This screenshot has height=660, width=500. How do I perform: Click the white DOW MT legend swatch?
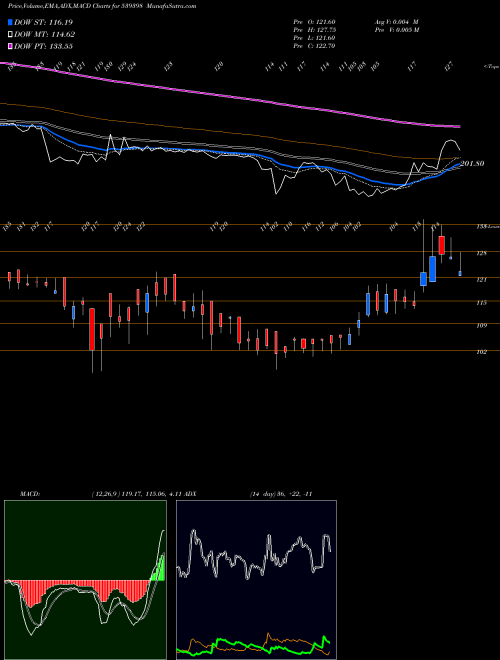pos(10,34)
